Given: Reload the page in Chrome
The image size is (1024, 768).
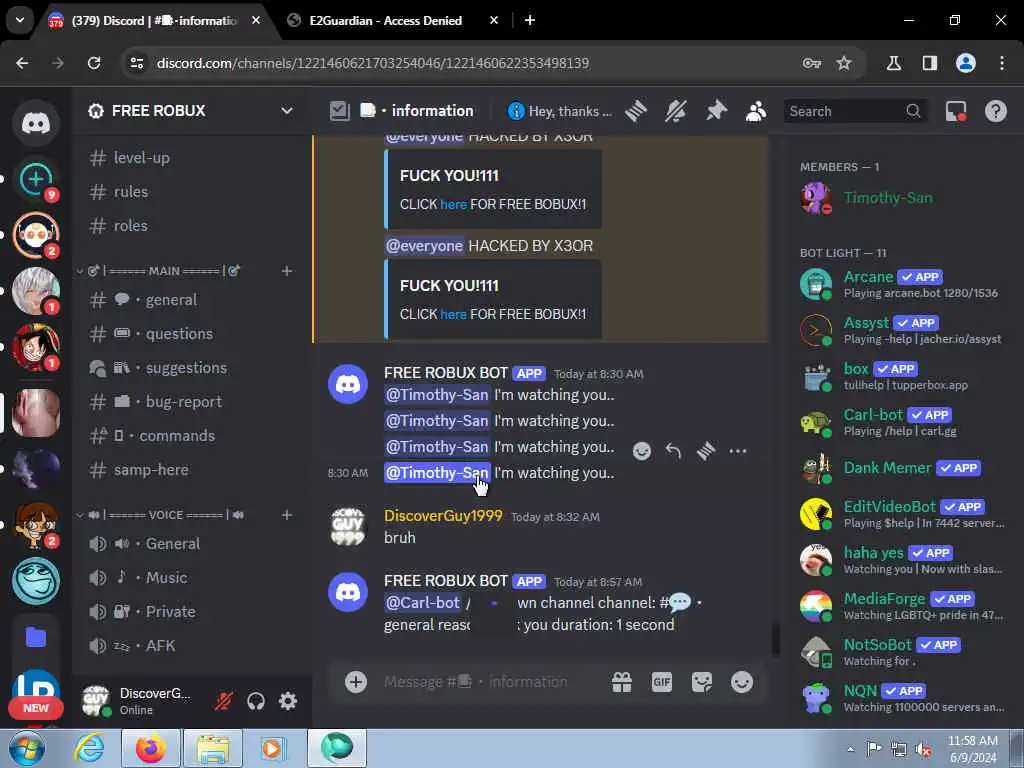Looking at the screenshot, I should pos(94,63).
